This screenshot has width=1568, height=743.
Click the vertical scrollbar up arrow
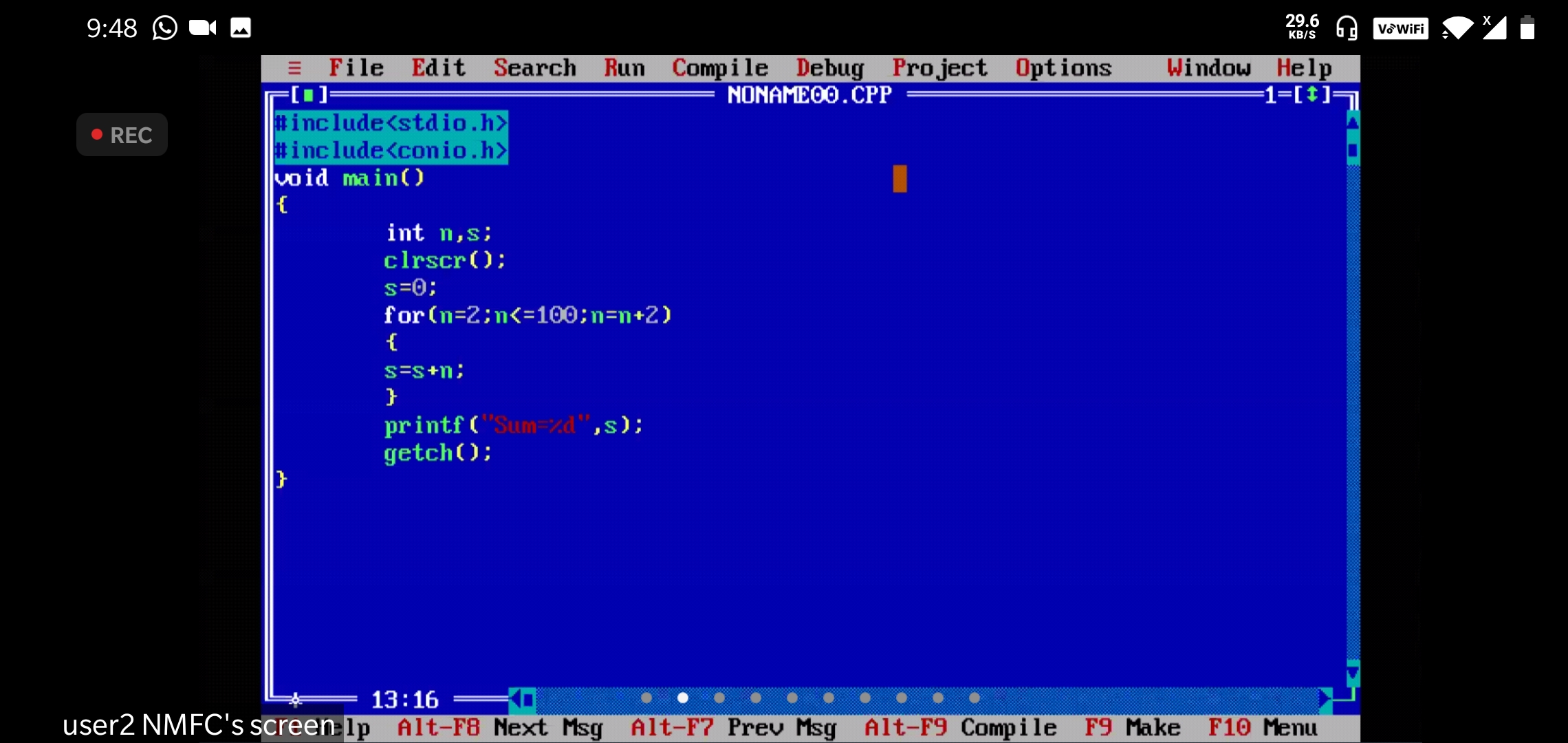tap(1352, 122)
